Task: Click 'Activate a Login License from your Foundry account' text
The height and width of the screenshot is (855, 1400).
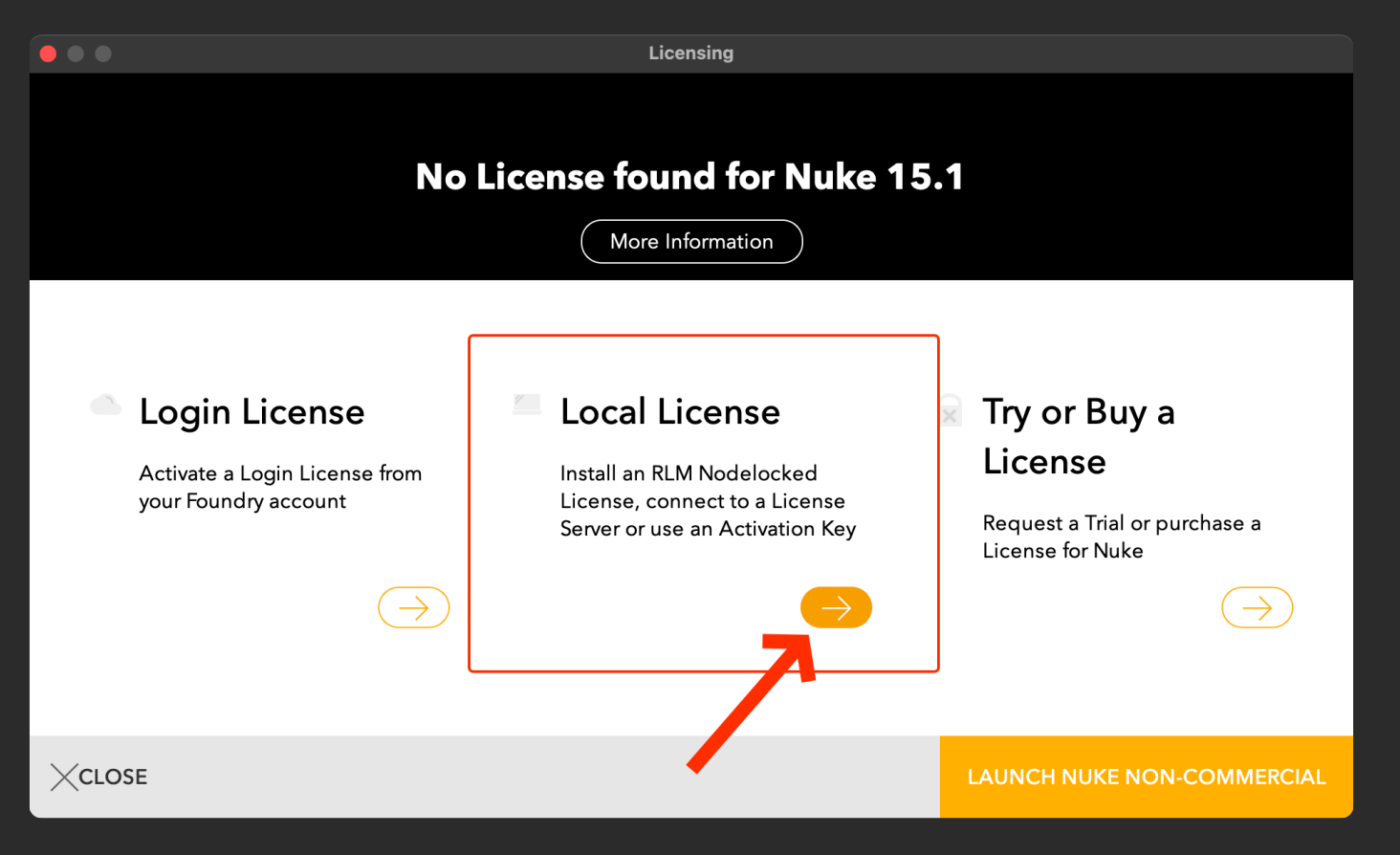Action: pos(280,487)
